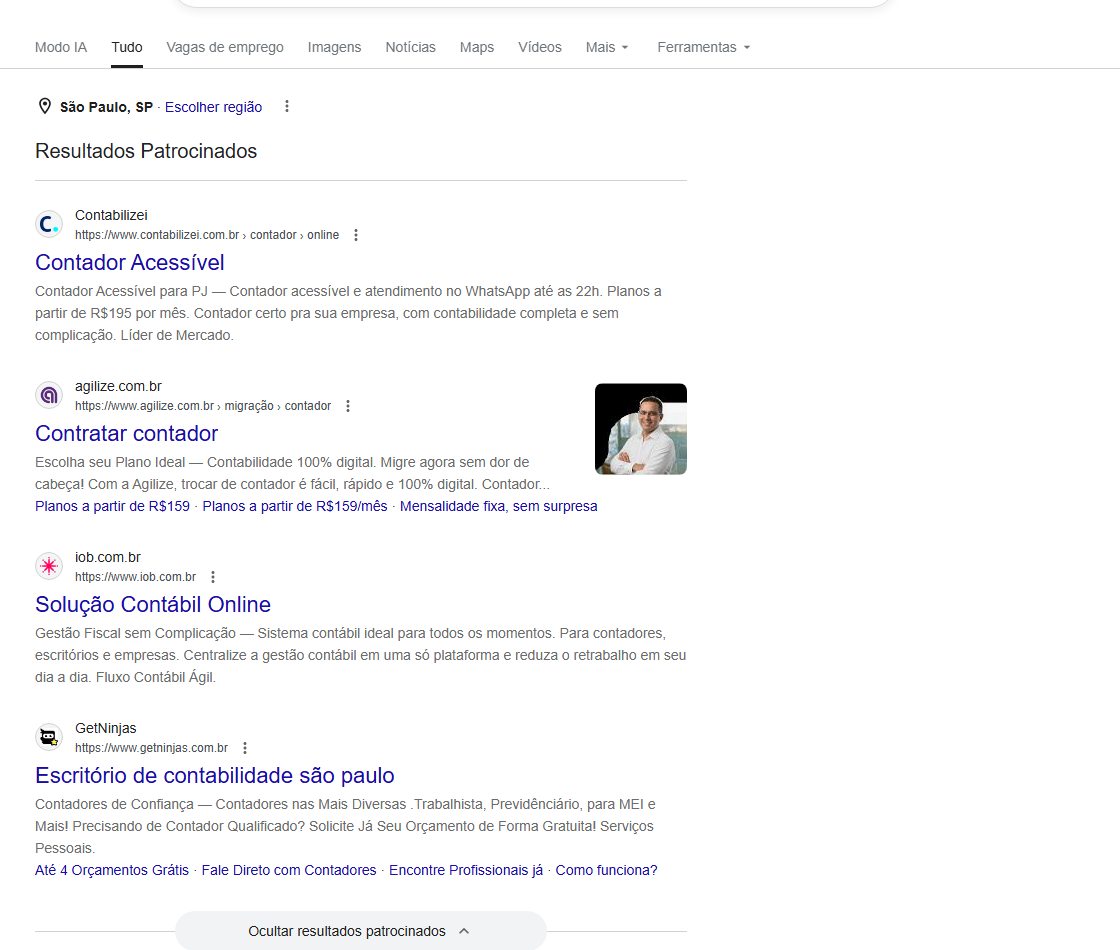1120x950 pixels.
Task: Switch to Vagas de emprego tab
Action: click(225, 47)
